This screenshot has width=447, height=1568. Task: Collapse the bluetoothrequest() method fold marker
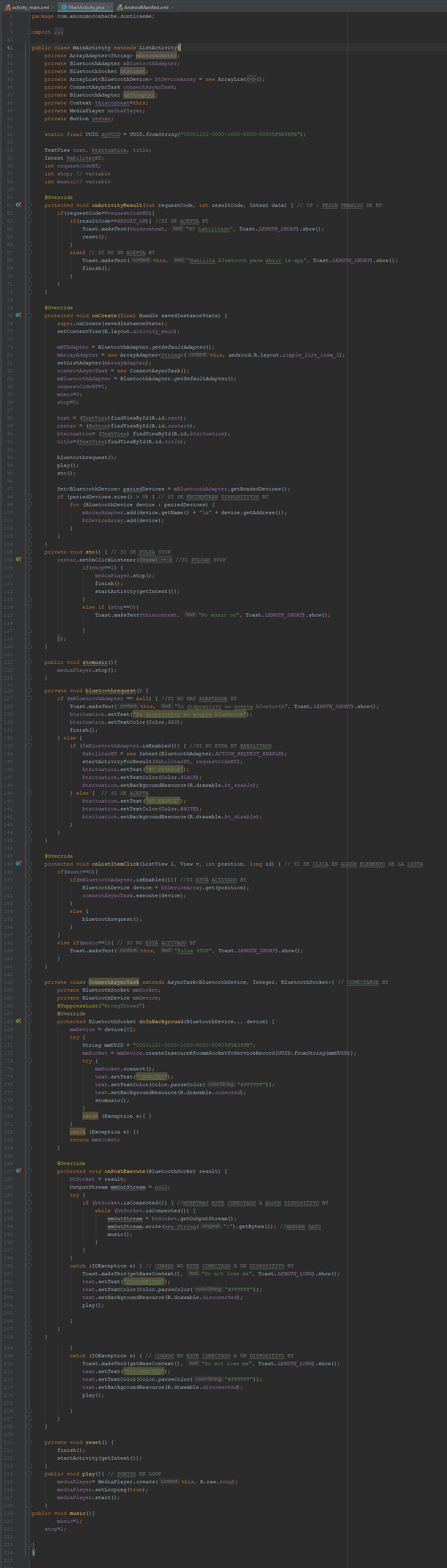(29, 690)
